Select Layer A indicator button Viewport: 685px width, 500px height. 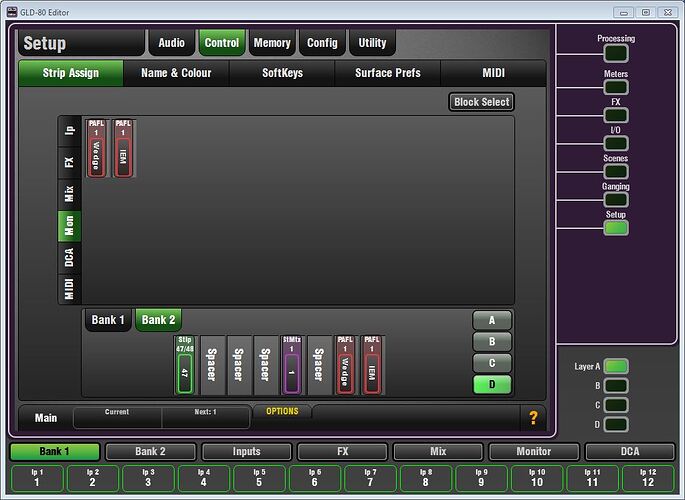(616, 366)
